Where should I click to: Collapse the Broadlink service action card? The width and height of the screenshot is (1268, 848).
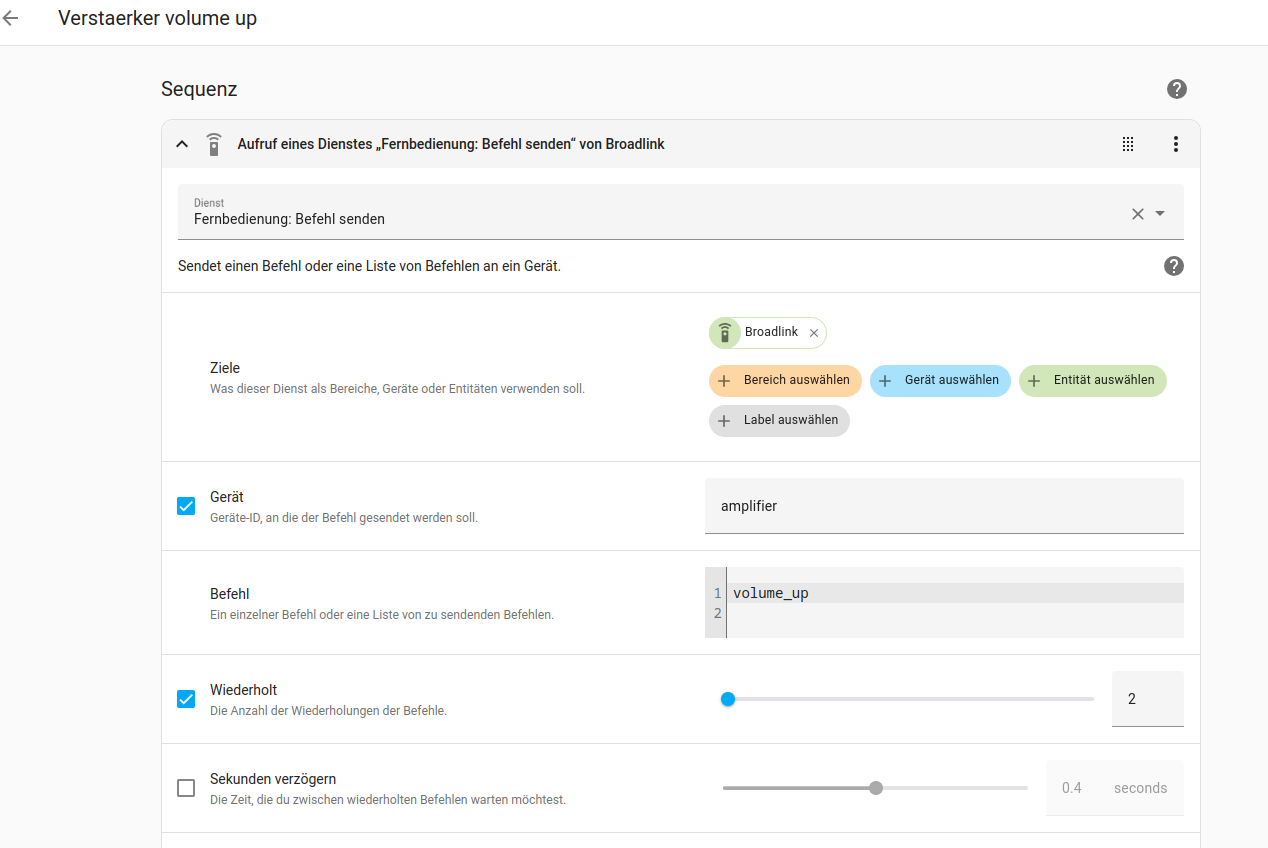pyautogui.click(x=182, y=144)
